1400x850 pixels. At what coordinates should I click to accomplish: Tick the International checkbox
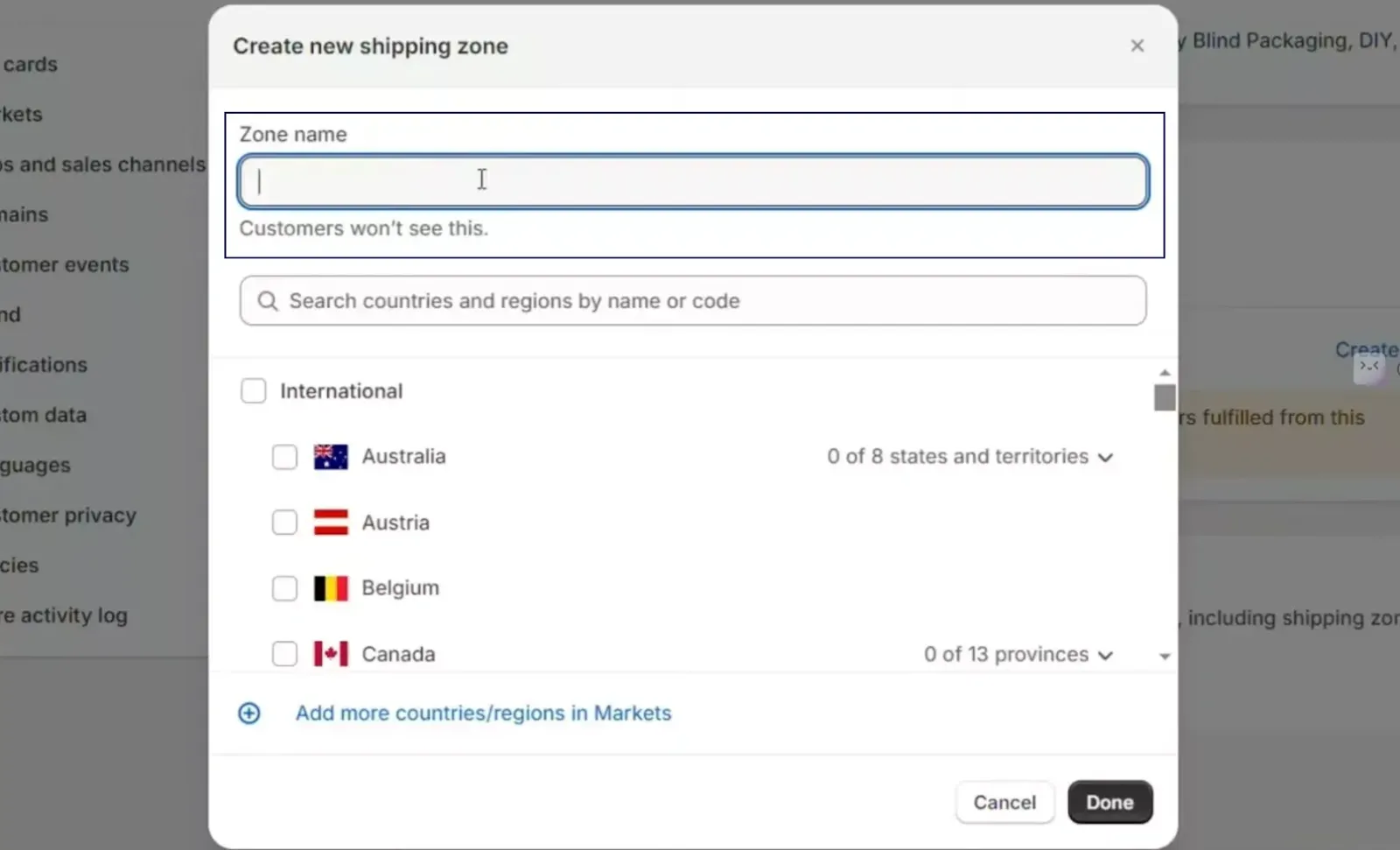tap(254, 390)
